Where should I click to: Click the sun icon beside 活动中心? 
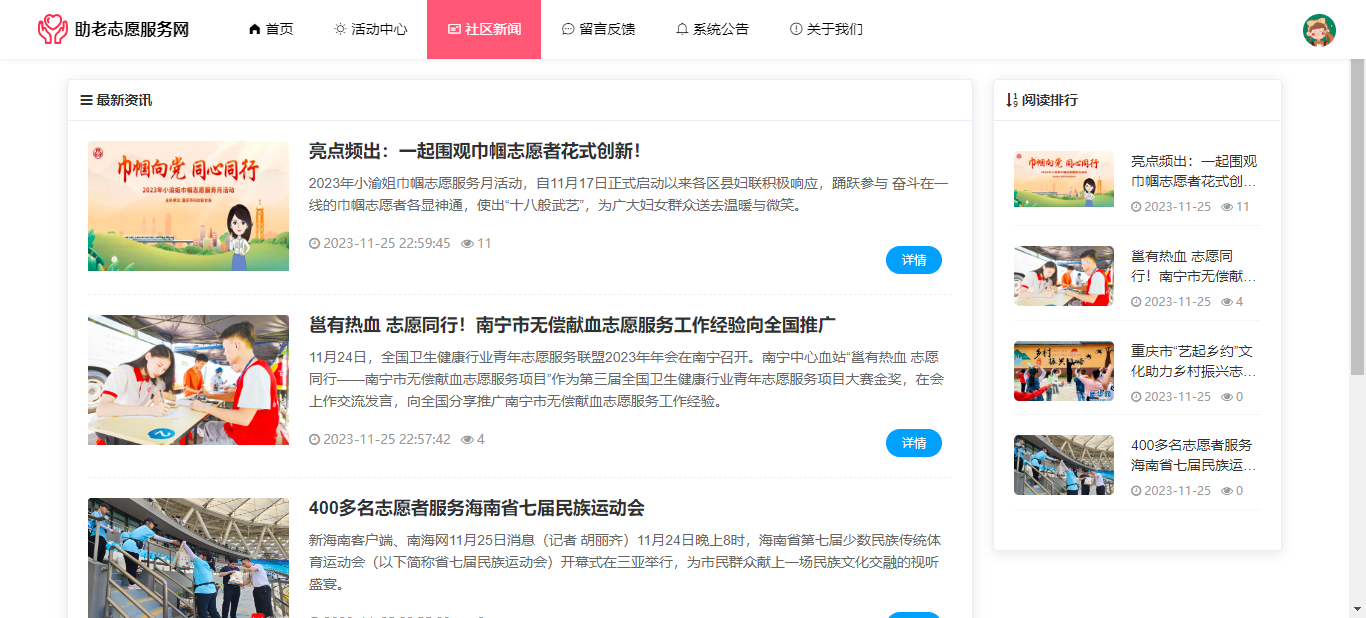coord(340,29)
